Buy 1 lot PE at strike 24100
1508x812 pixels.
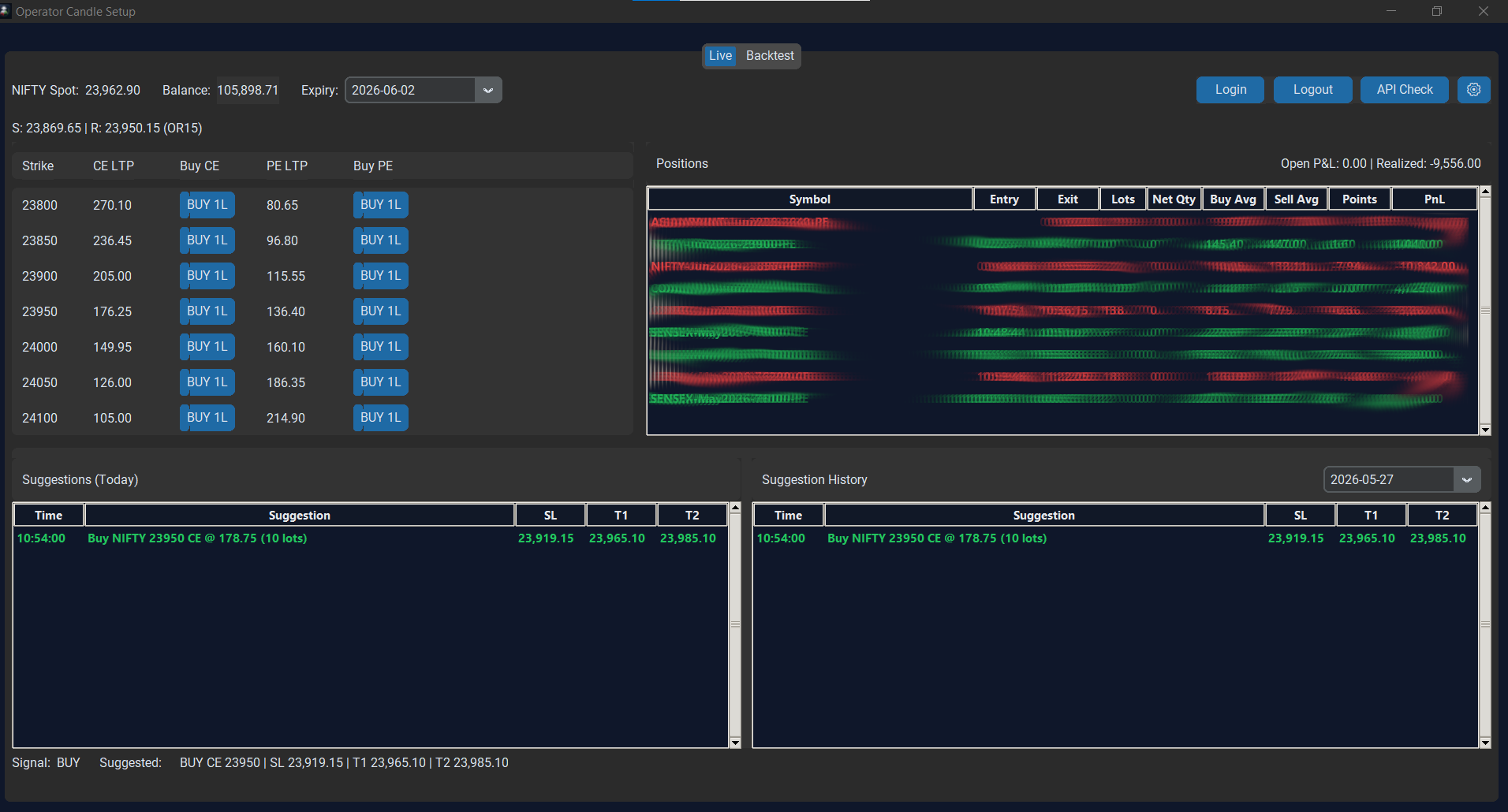(x=381, y=418)
